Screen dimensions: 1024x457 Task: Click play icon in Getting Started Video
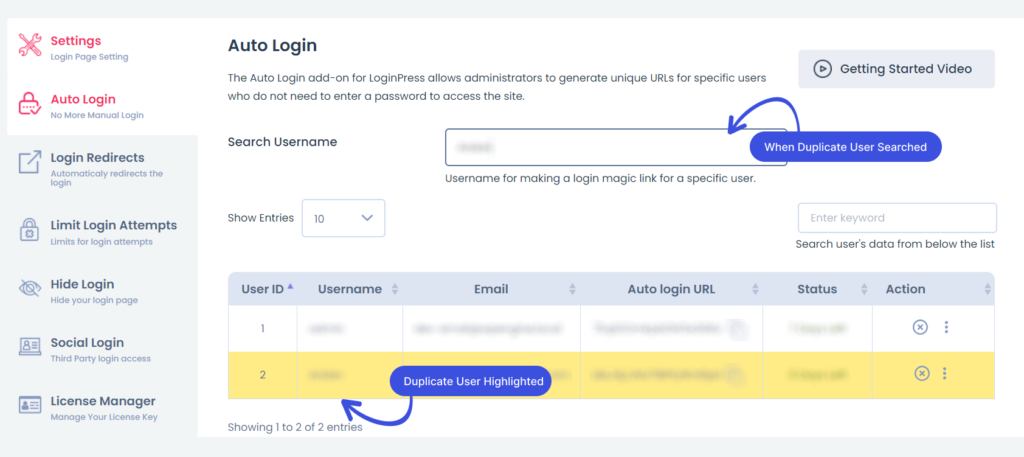pyautogui.click(x=822, y=69)
